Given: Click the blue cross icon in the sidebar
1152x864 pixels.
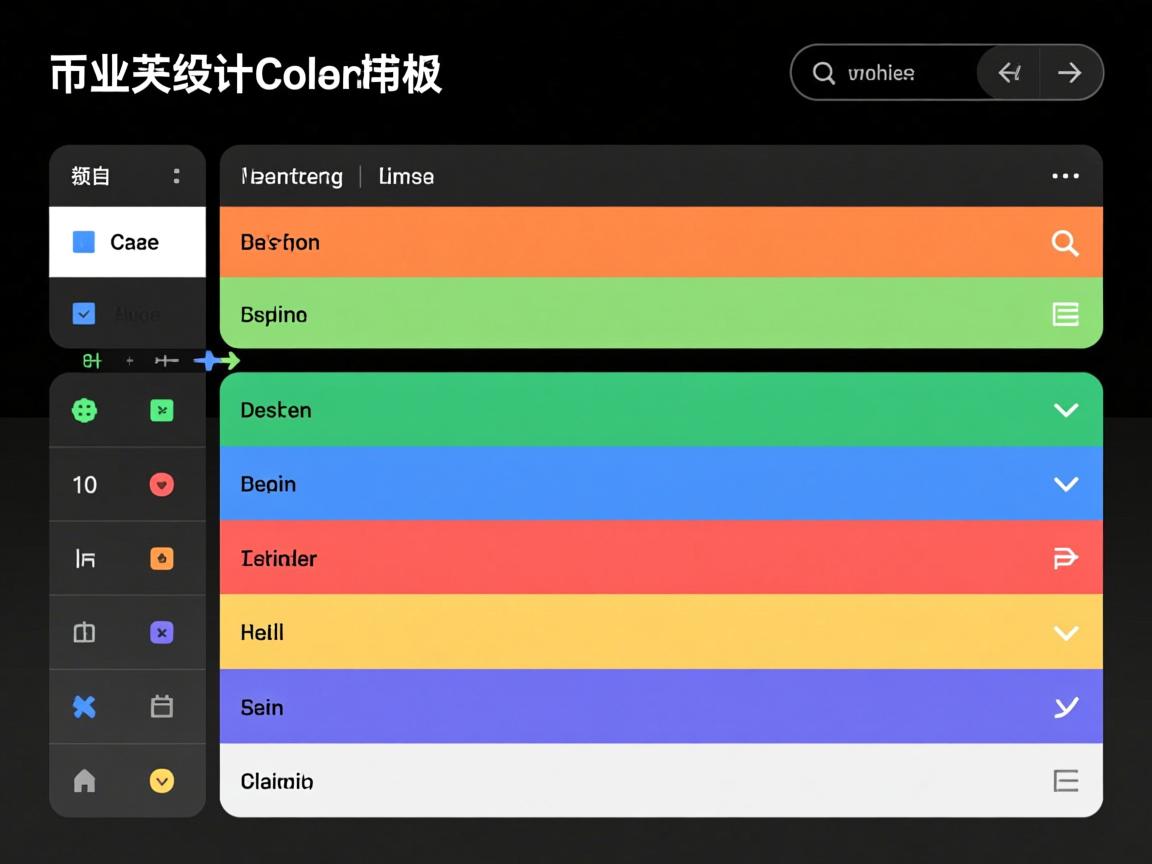Looking at the screenshot, I should (x=84, y=707).
